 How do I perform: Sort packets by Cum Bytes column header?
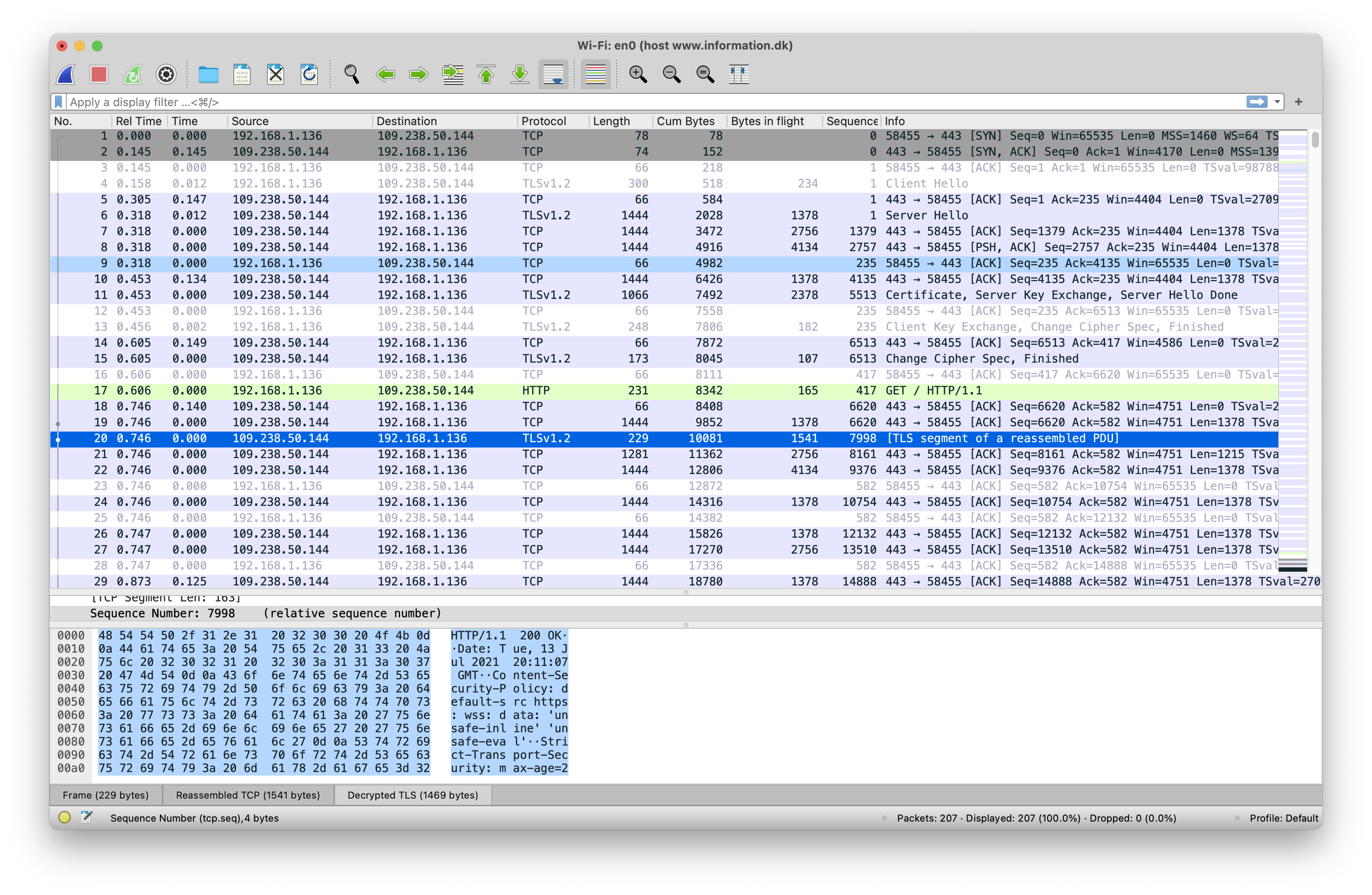[686, 121]
